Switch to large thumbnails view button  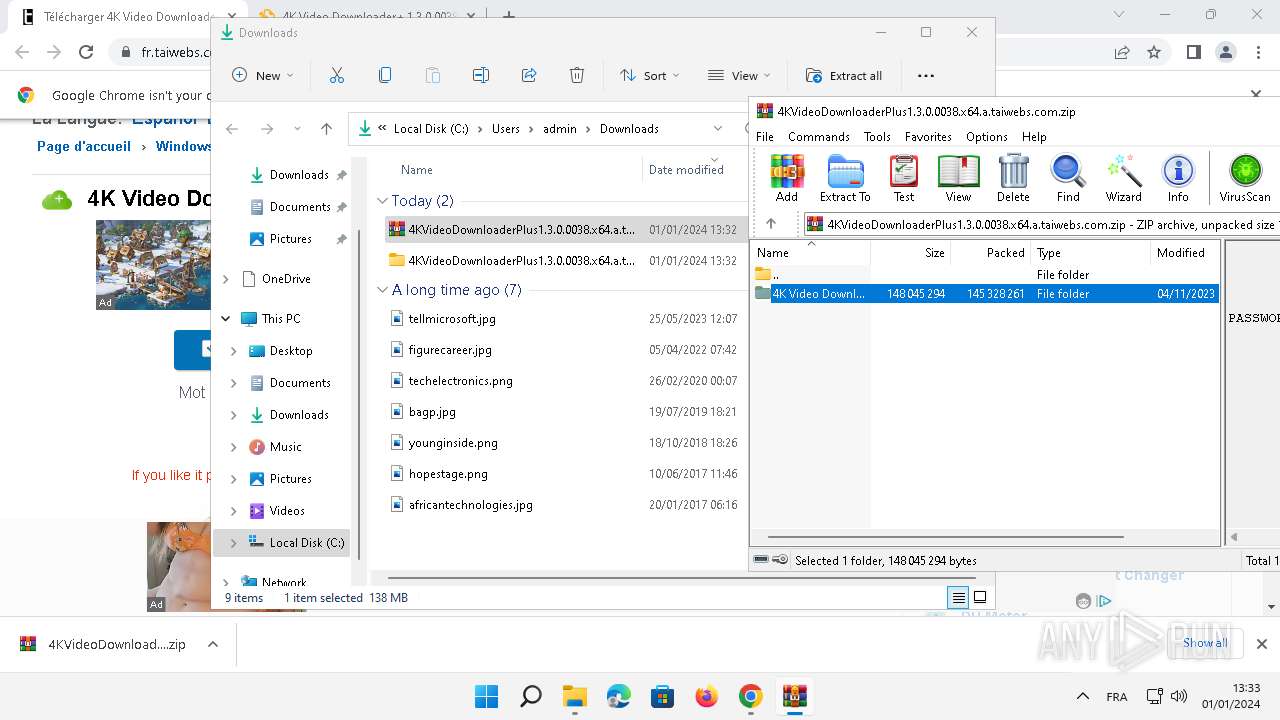tap(980, 598)
